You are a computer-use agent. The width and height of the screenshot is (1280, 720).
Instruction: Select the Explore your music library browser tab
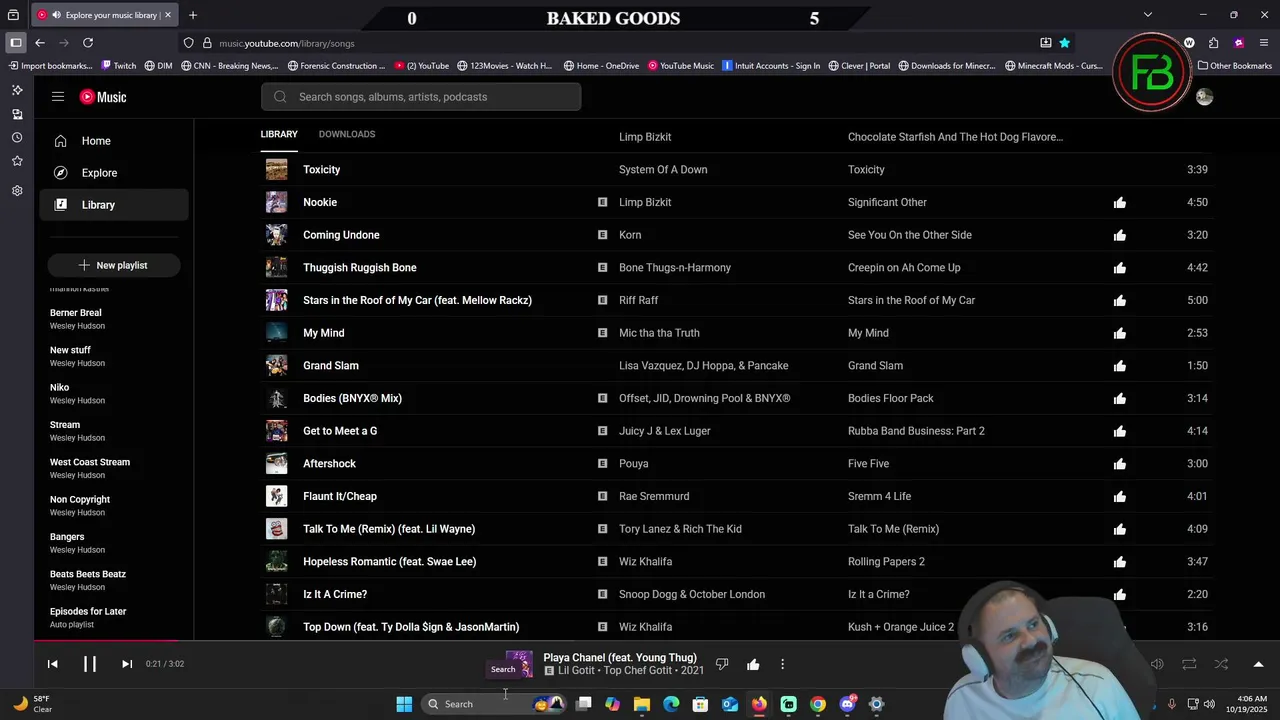pyautogui.click(x=105, y=15)
